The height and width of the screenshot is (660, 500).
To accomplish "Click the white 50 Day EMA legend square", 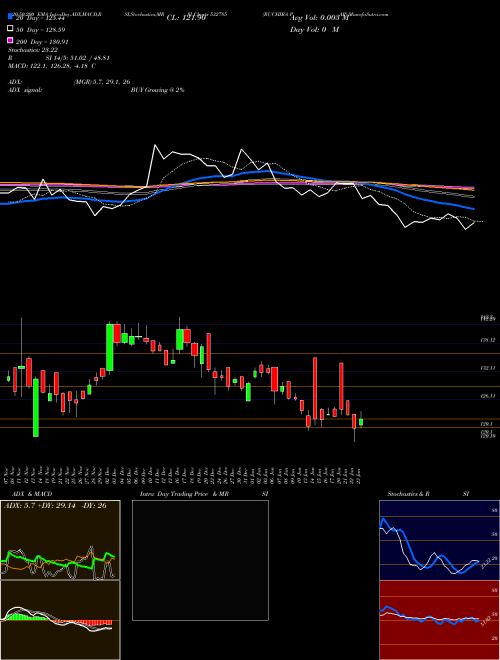I will [x=11, y=29].
